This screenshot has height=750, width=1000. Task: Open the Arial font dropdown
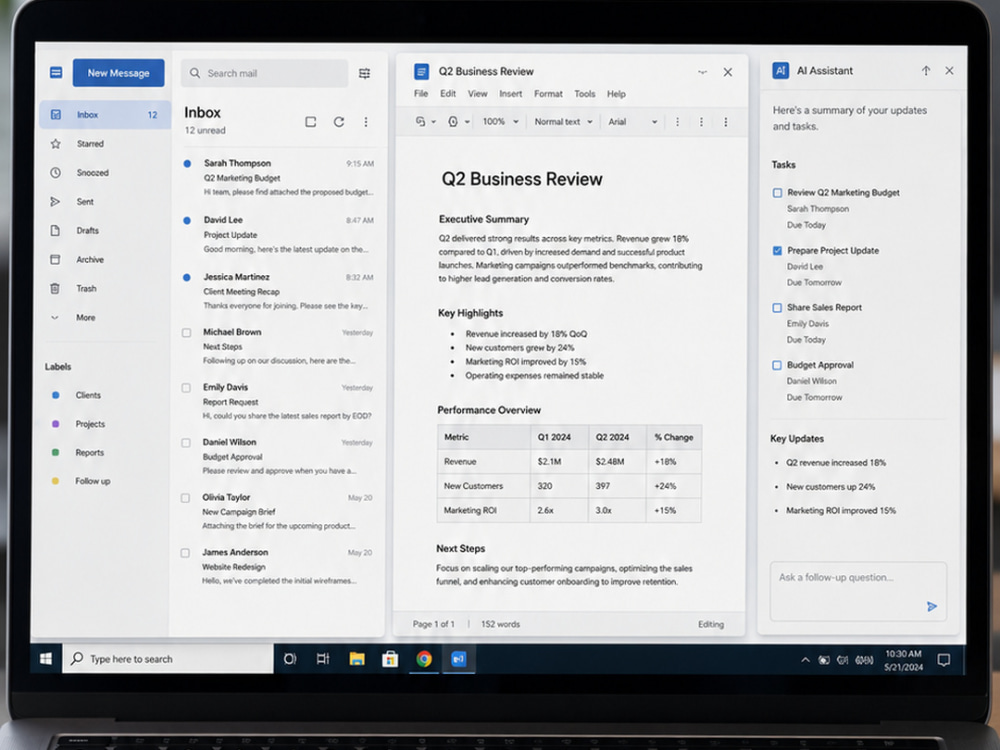633,122
